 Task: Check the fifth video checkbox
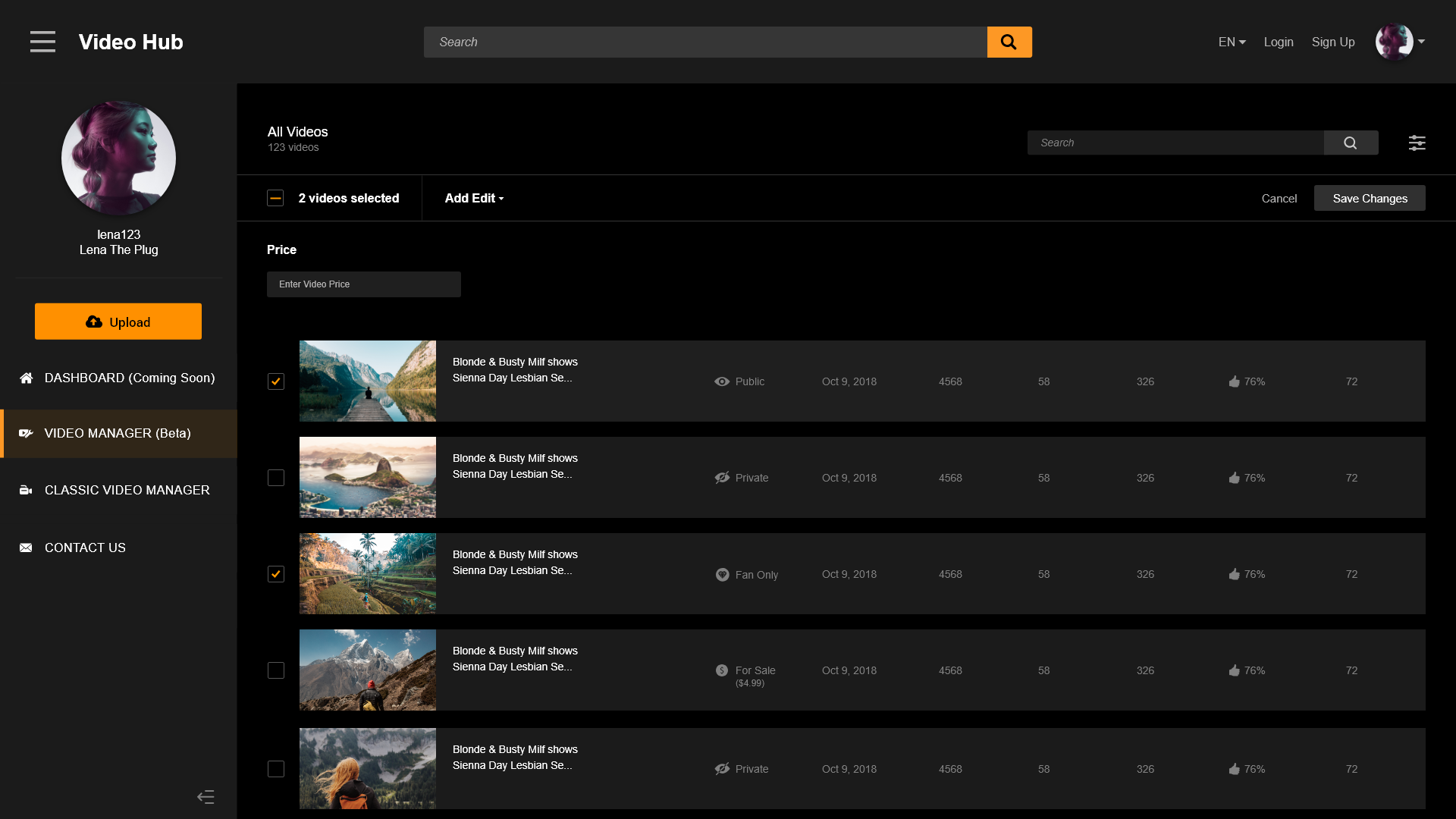[276, 769]
